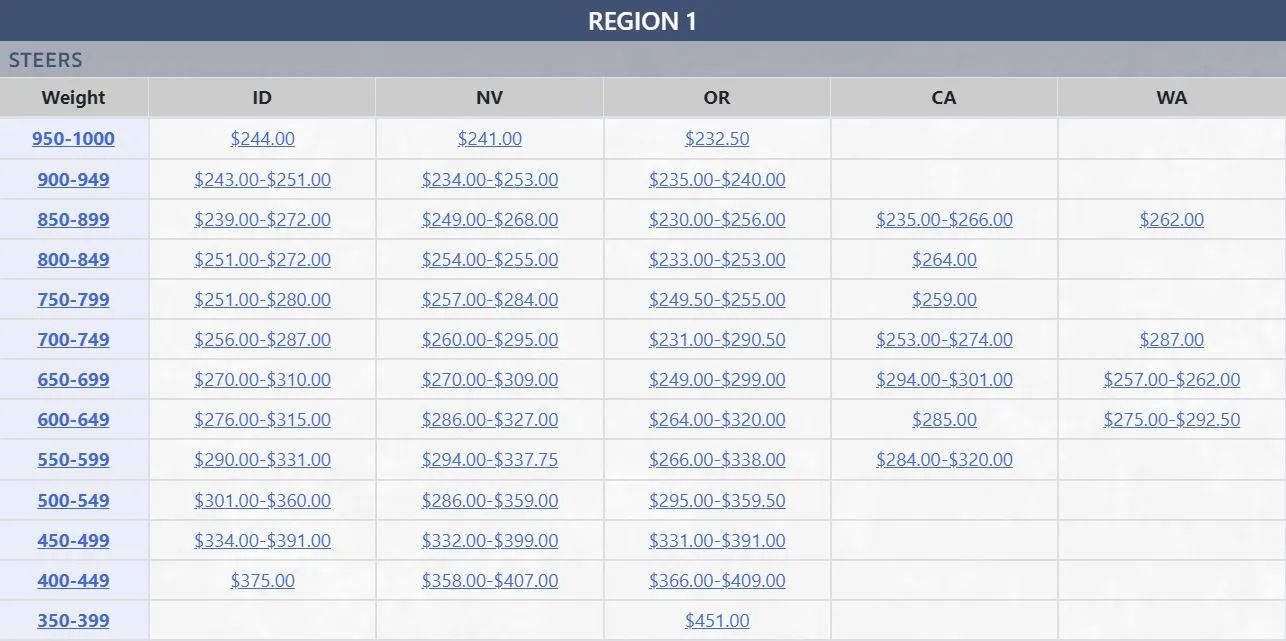Open WA range $257.00-$262.00
This screenshot has height=641, width=1286.
pos(1171,380)
